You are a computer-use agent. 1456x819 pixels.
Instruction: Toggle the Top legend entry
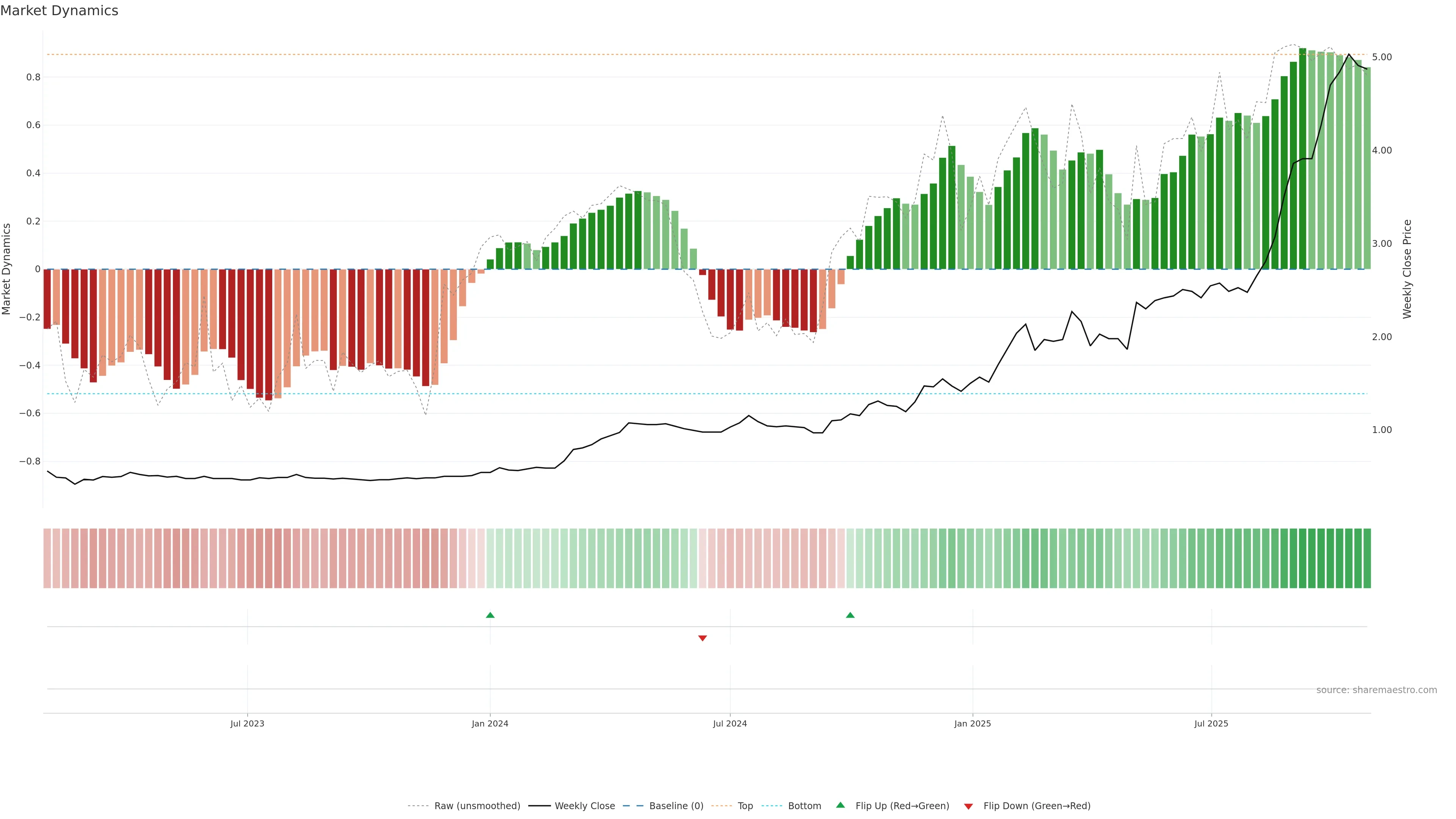pos(745,806)
